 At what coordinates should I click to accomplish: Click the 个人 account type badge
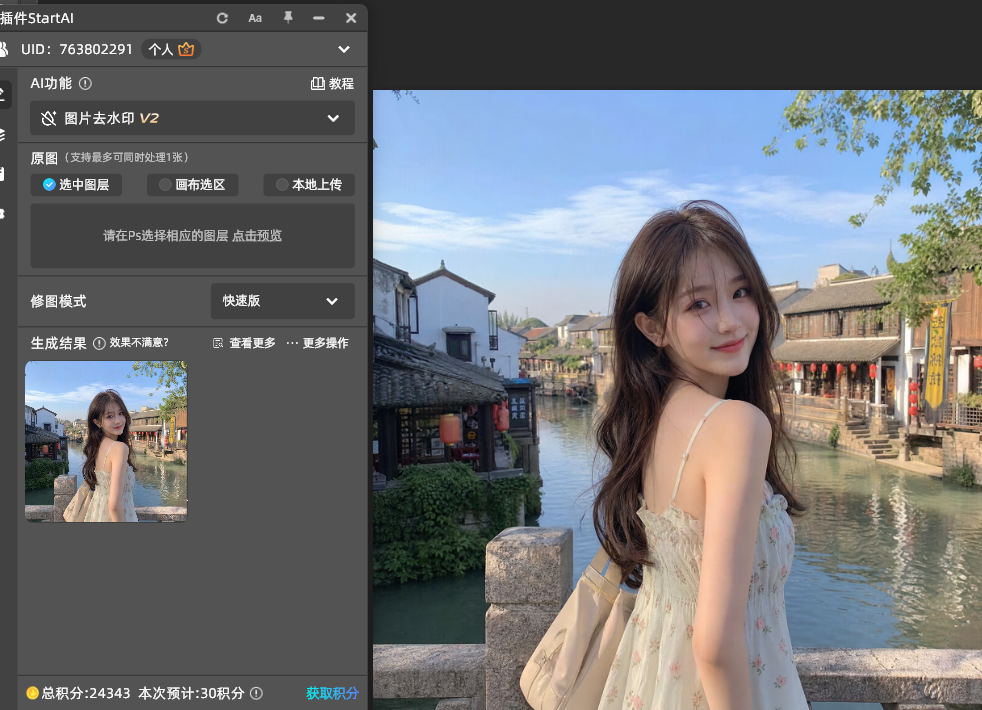[x=160, y=49]
